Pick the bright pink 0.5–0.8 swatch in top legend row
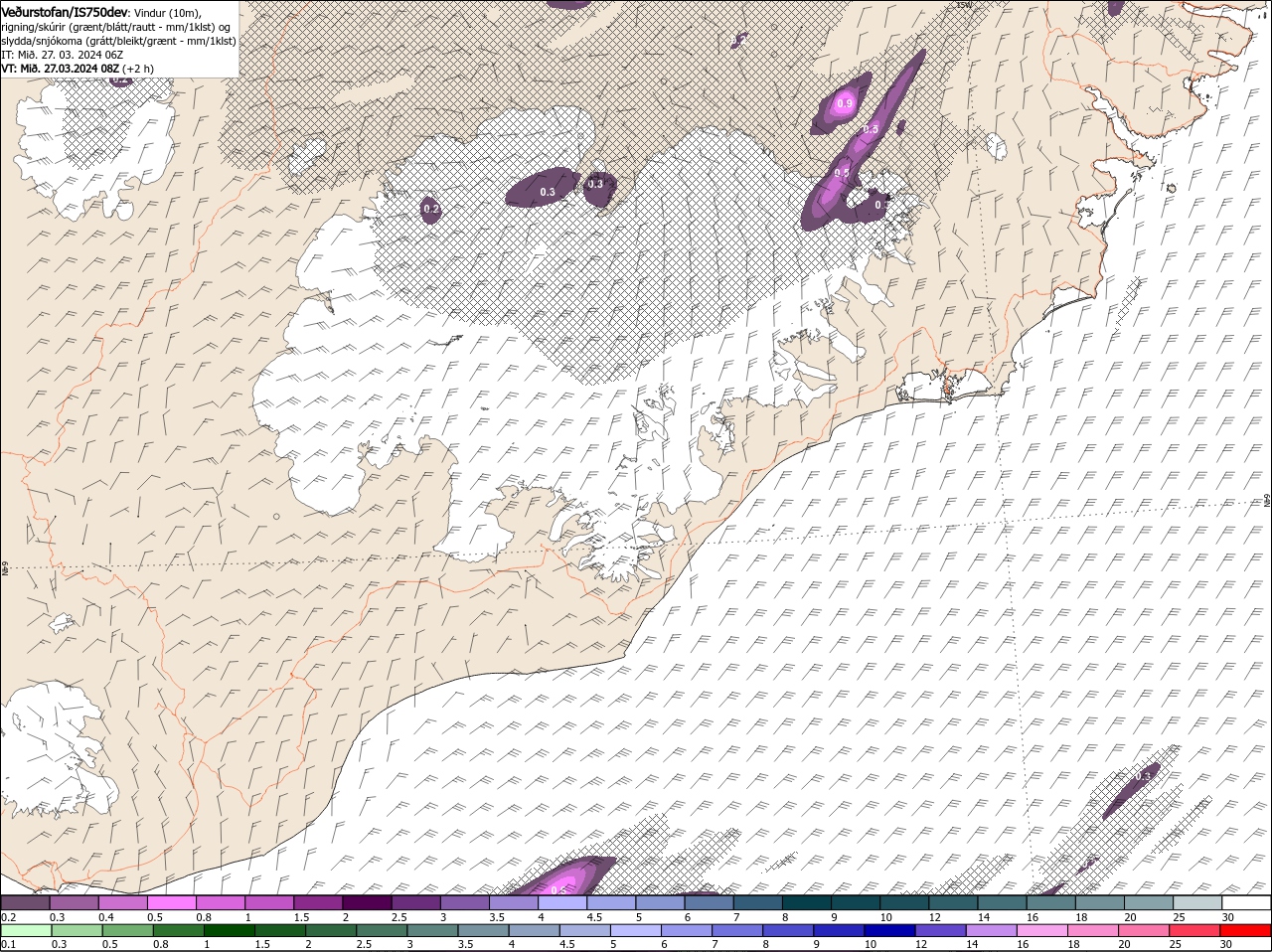Screen dimensions: 1272x952 [171, 903]
